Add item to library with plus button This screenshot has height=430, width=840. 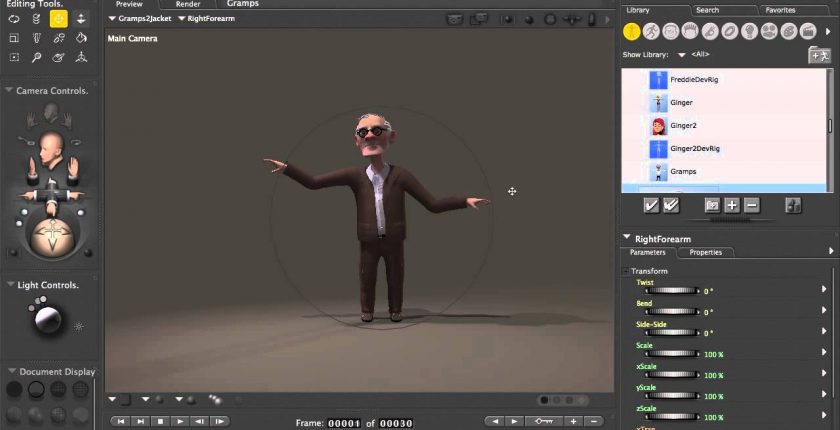pos(732,205)
